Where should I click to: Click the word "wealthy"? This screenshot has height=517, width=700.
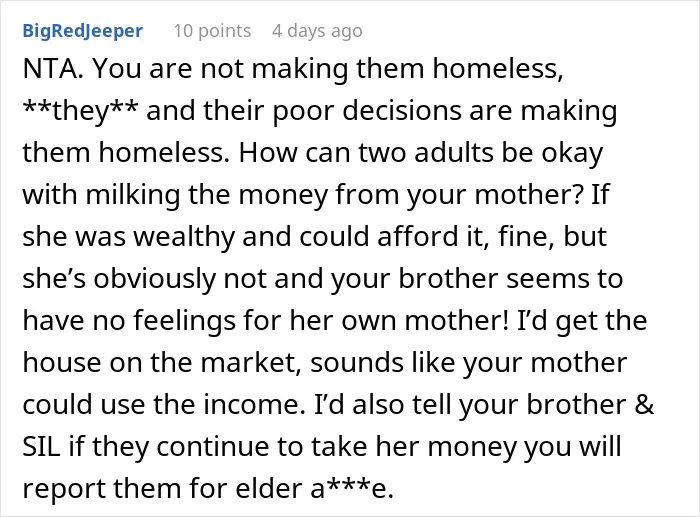click(x=185, y=237)
